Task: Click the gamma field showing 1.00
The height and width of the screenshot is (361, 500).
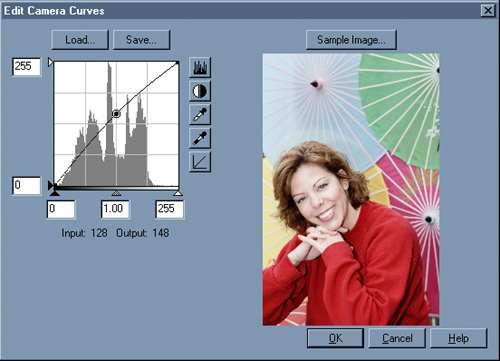Action: [115, 209]
